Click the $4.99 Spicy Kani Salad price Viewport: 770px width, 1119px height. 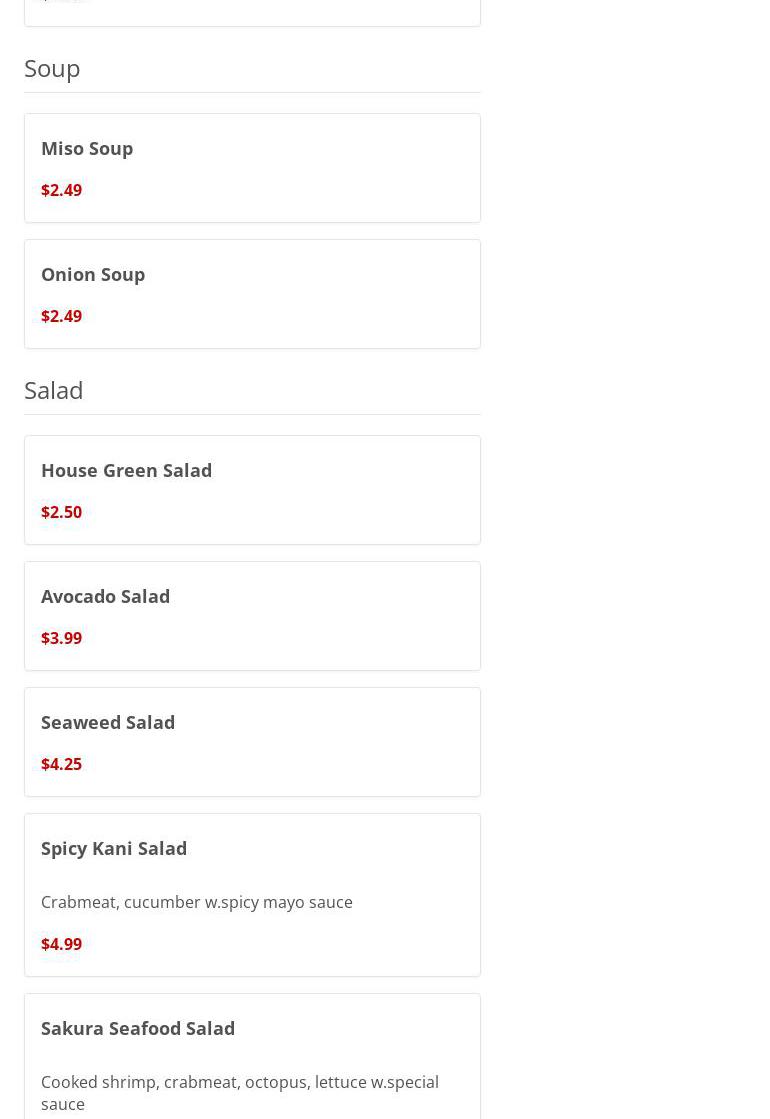61,943
